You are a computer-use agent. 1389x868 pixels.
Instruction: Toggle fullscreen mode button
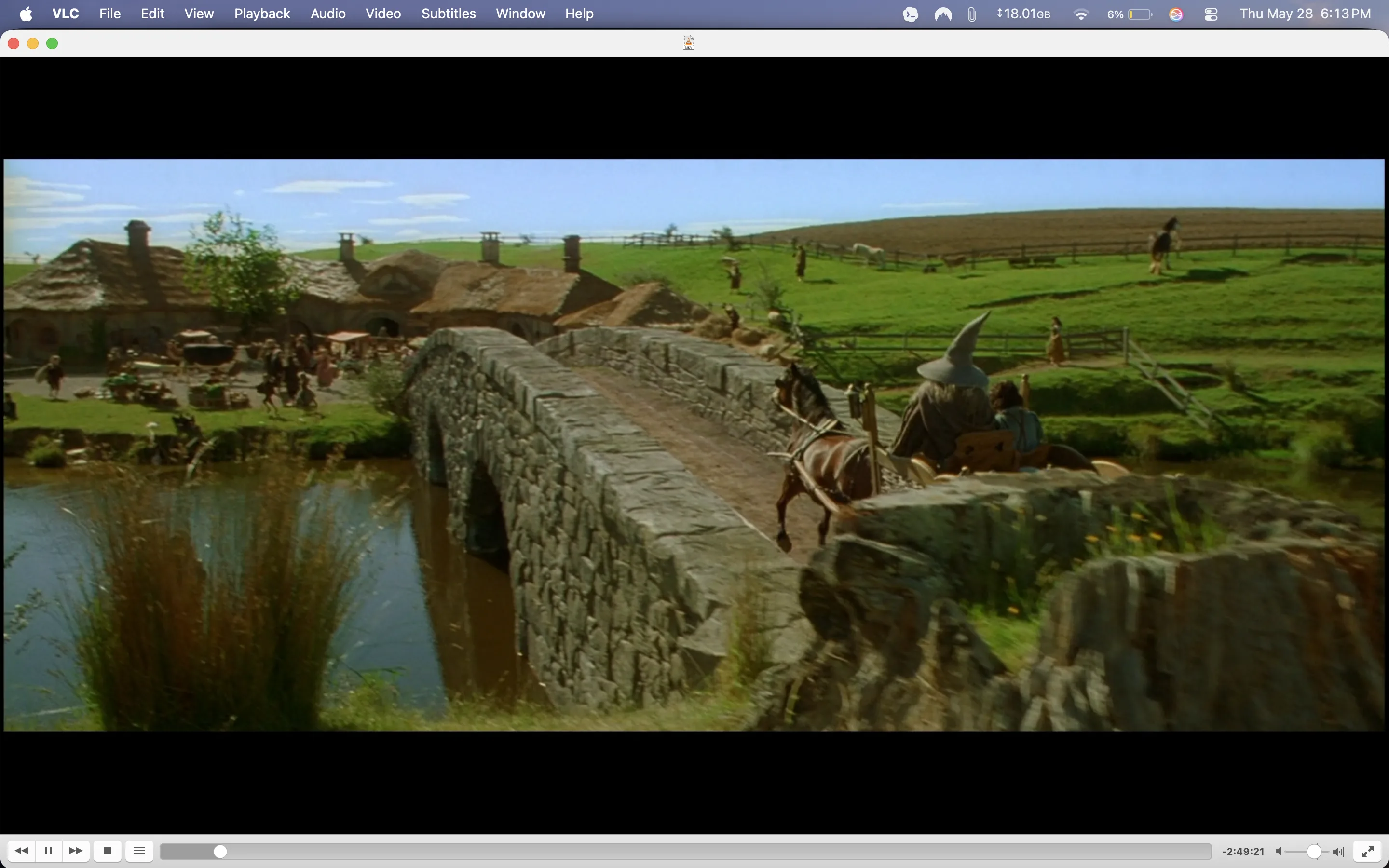pyautogui.click(x=1368, y=851)
